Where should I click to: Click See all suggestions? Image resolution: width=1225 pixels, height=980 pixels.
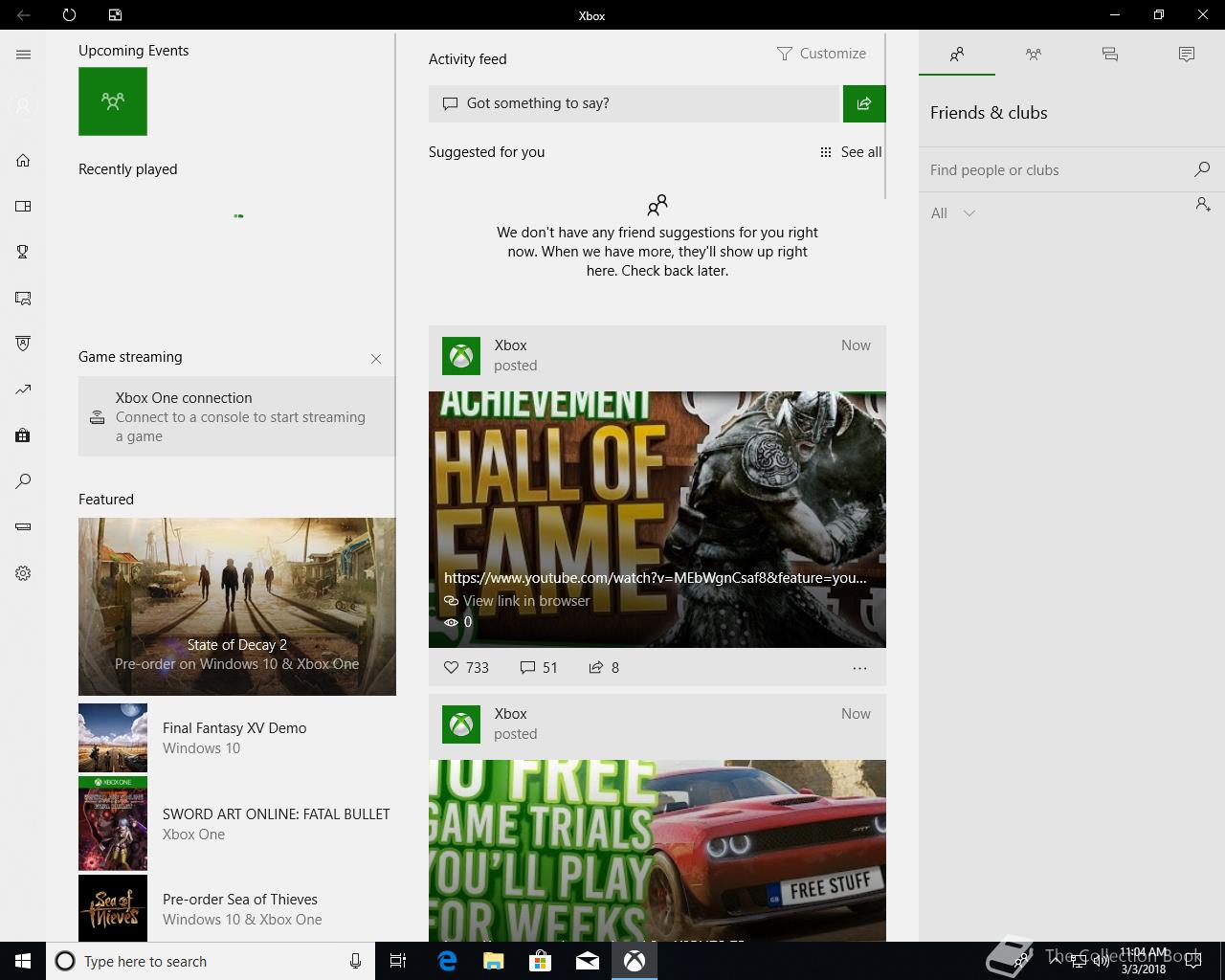tap(851, 152)
